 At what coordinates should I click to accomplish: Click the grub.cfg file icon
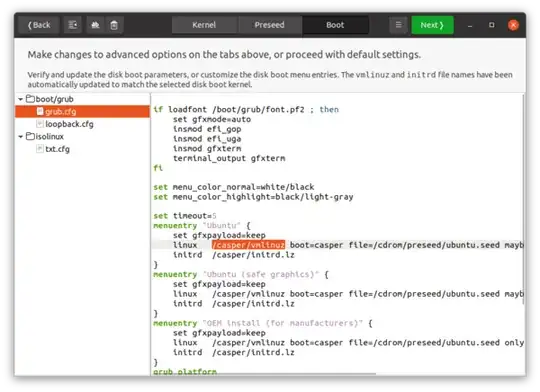point(40,111)
